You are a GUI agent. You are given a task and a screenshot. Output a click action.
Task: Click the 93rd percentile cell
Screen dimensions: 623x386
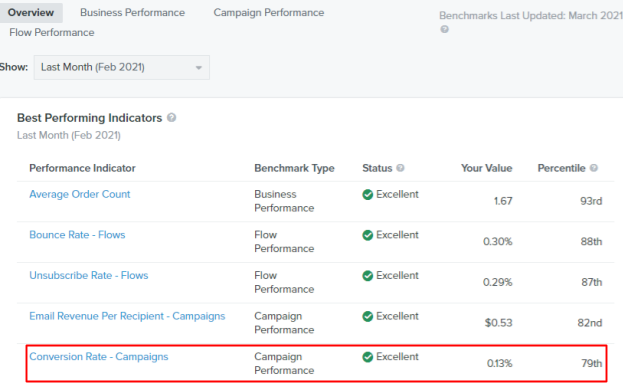[x=591, y=201]
